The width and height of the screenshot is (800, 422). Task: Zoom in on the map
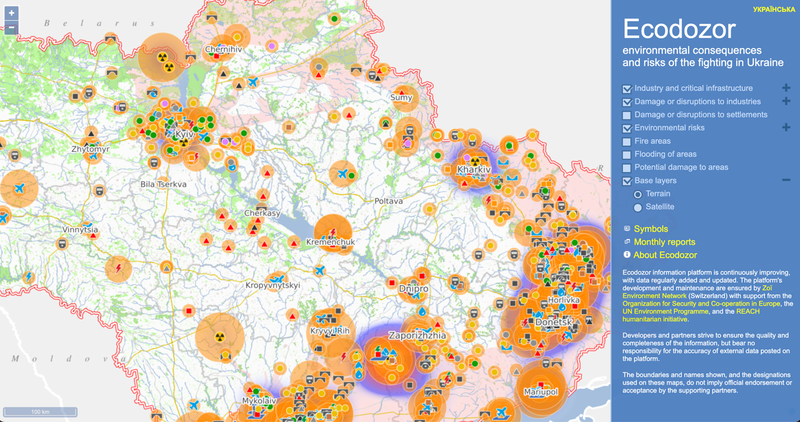[x=11, y=13]
